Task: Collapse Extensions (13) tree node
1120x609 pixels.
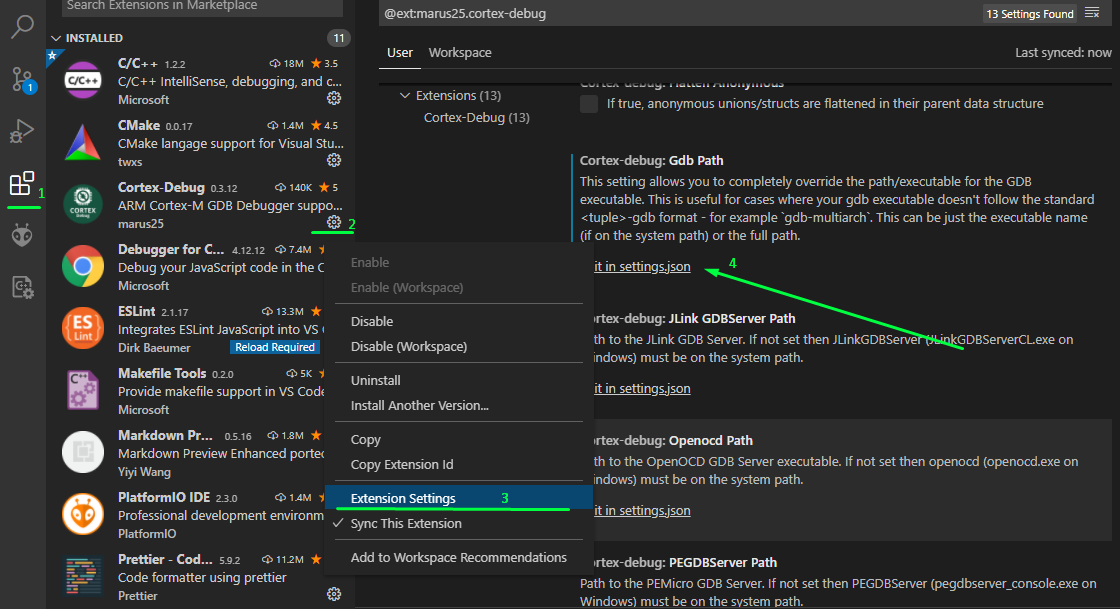Action: pyautogui.click(x=405, y=95)
